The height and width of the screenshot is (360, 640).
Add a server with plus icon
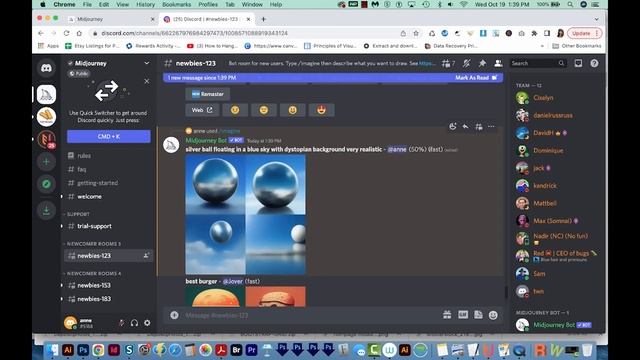coord(46,162)
